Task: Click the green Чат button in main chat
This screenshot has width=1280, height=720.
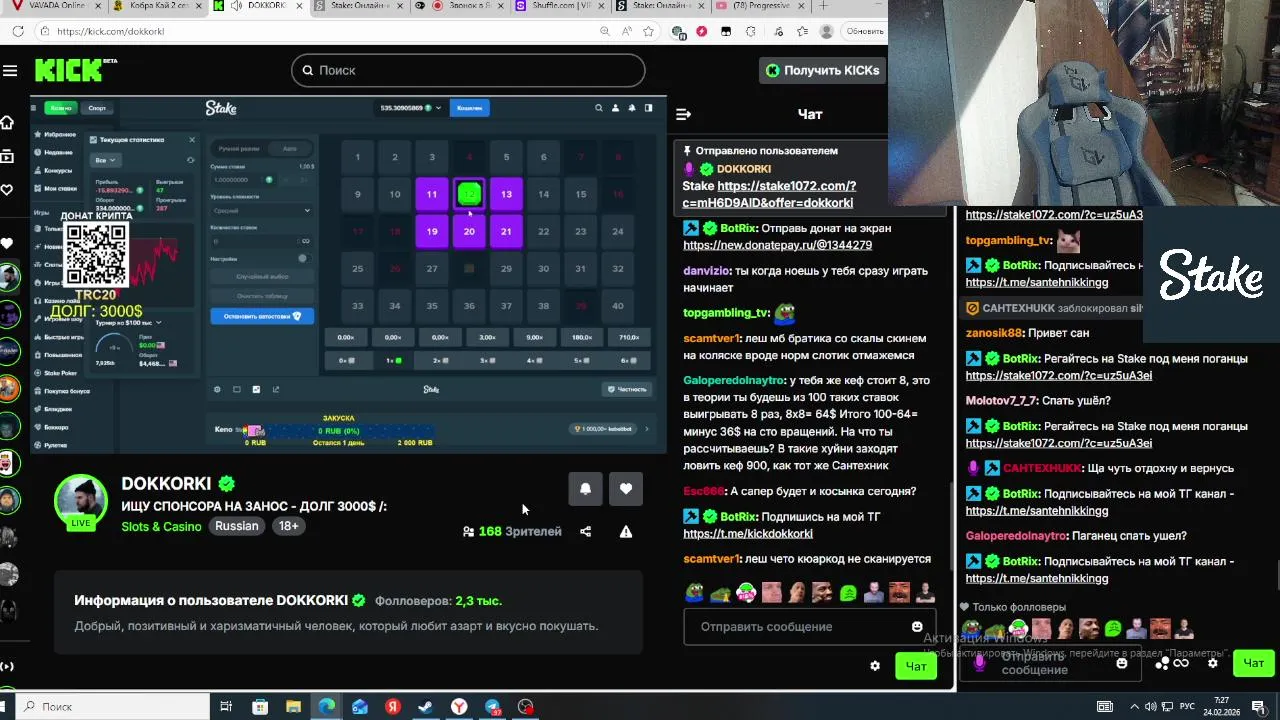Action: point(916,665)
